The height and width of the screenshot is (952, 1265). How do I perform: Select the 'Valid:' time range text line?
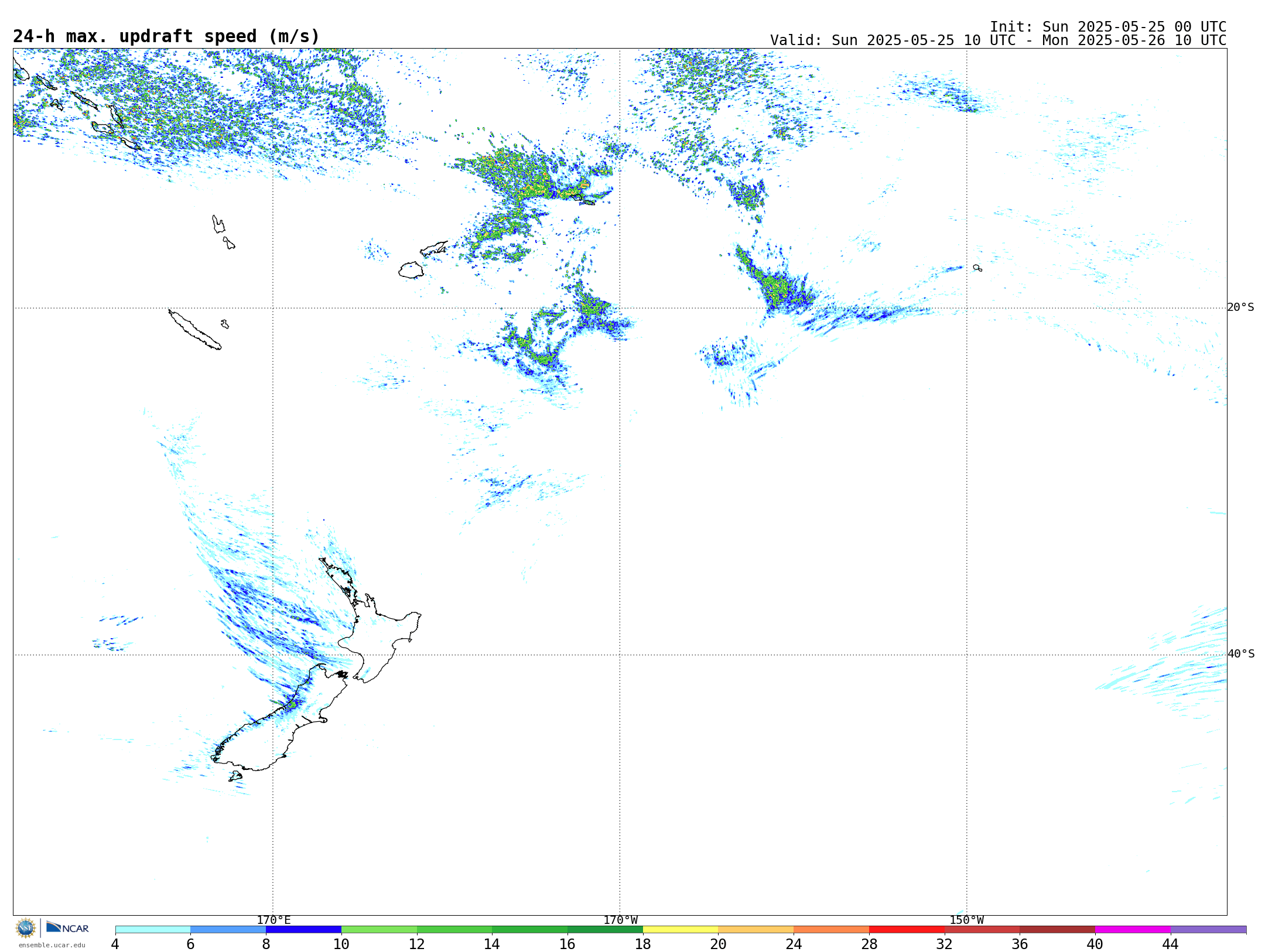click(998, 40)
